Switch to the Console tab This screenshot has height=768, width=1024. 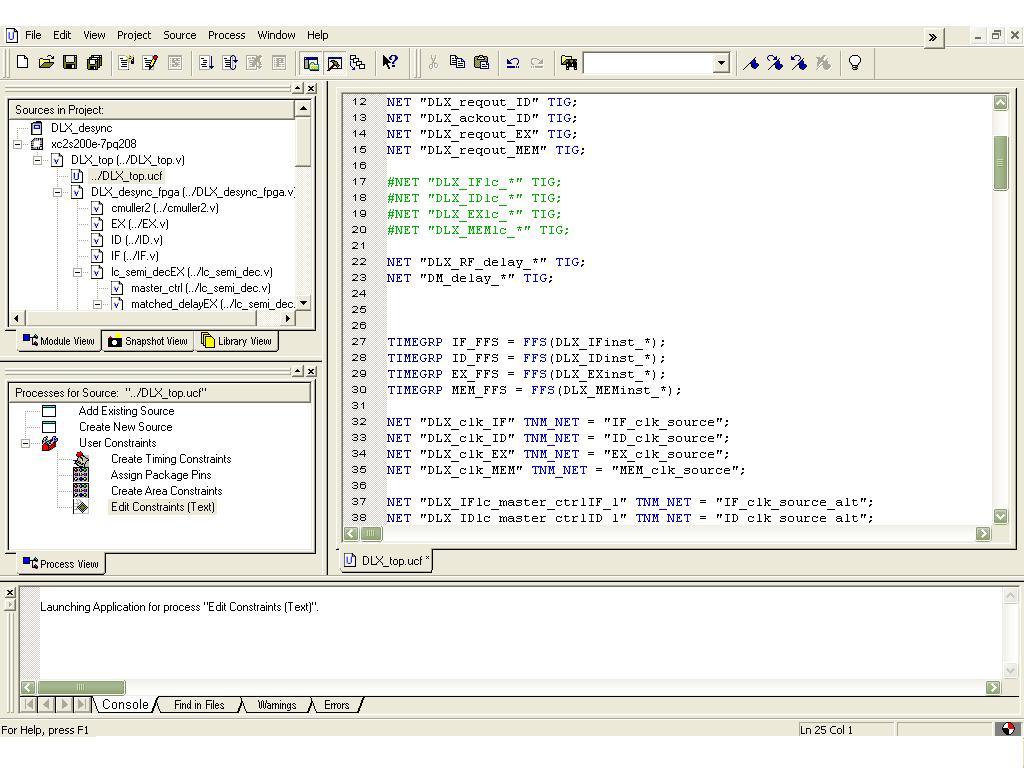125,705
